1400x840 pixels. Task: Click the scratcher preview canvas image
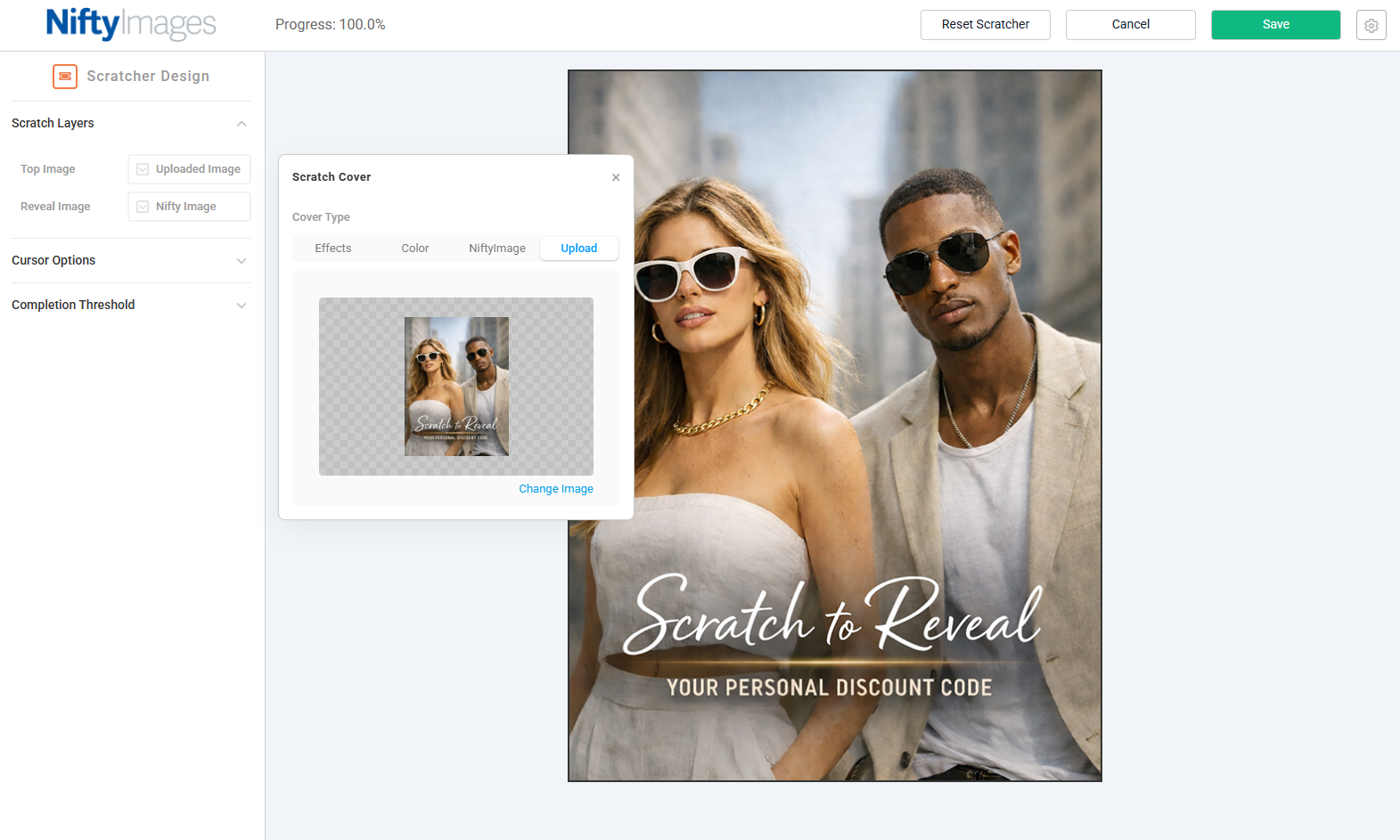(834, 426)
